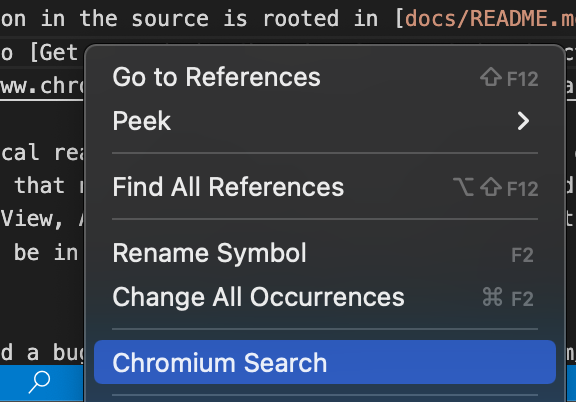Place cursor on the word "rooted" in editor
576x402 pixels.
[301, 18]
